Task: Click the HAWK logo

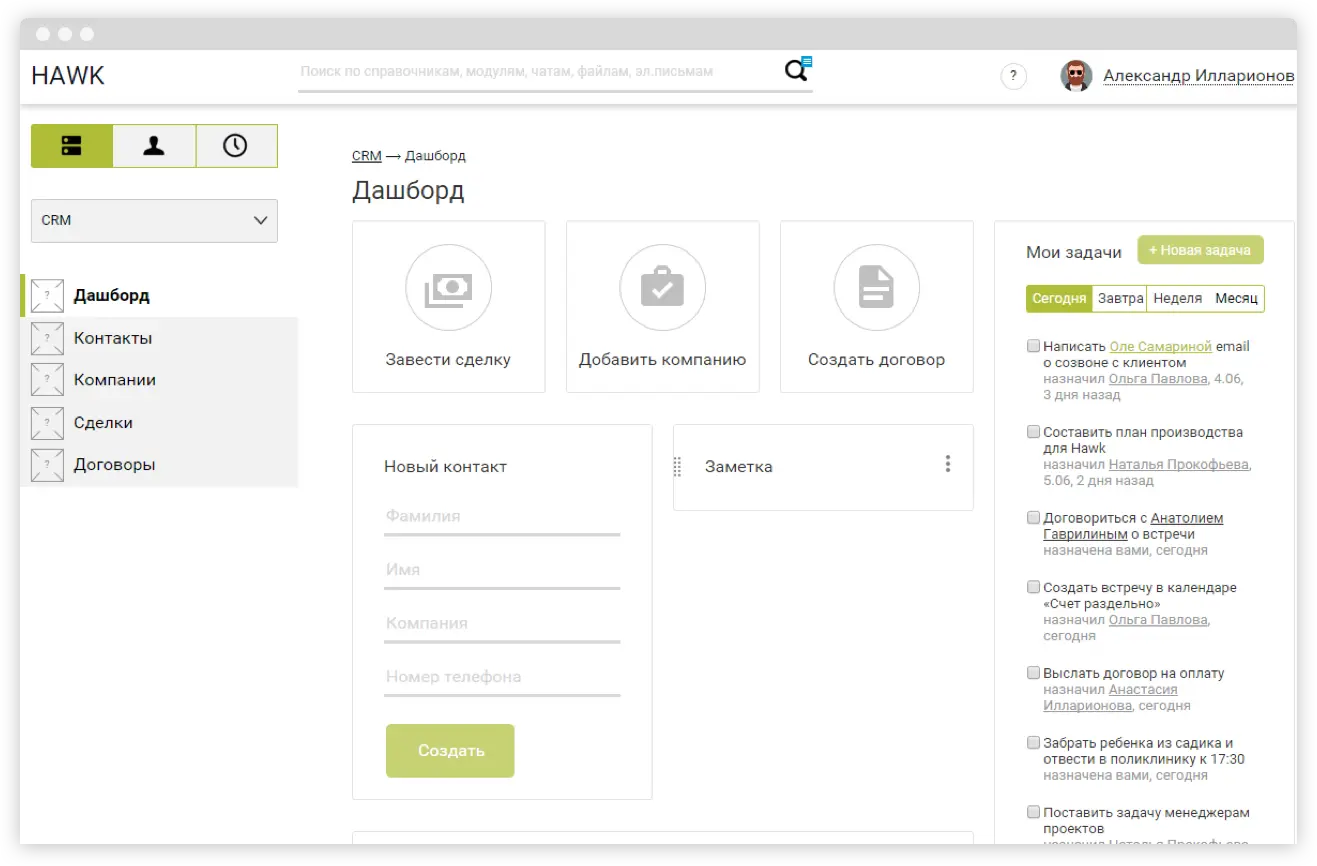Action: click(x=68, y=76)
